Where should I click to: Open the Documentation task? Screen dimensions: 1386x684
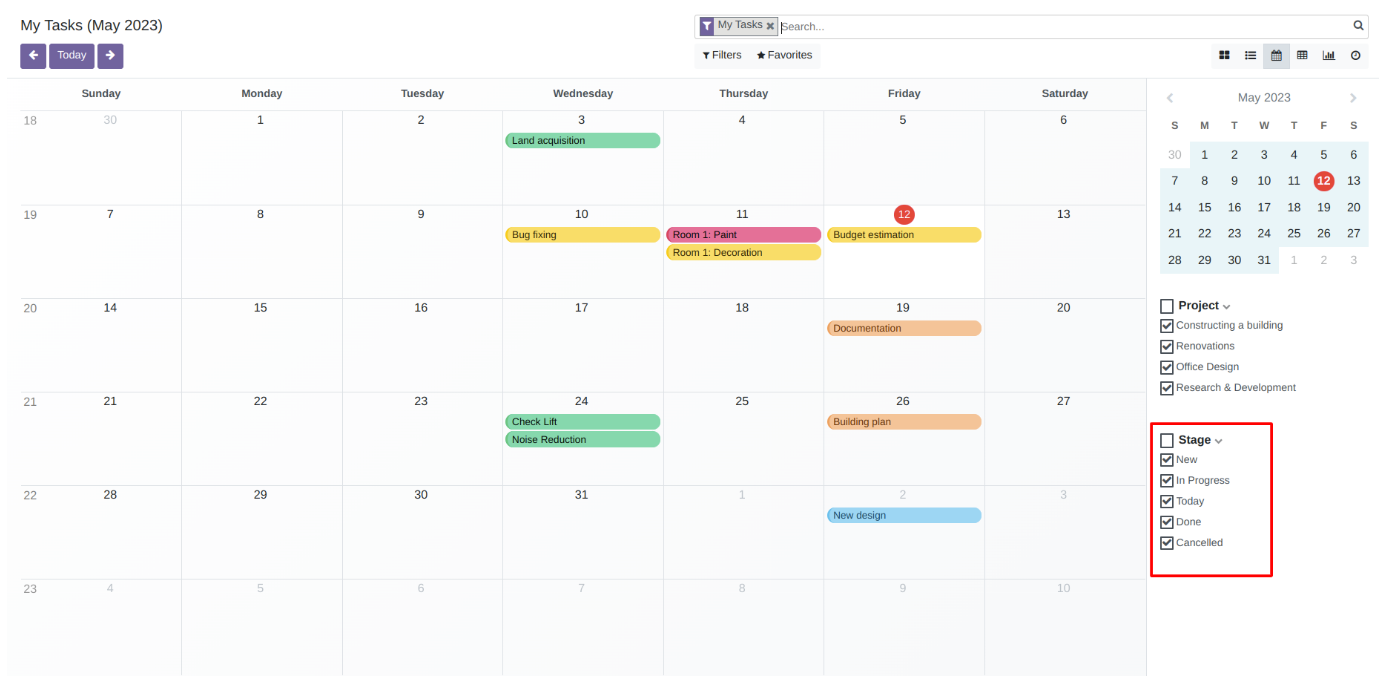tap(904, 329)
